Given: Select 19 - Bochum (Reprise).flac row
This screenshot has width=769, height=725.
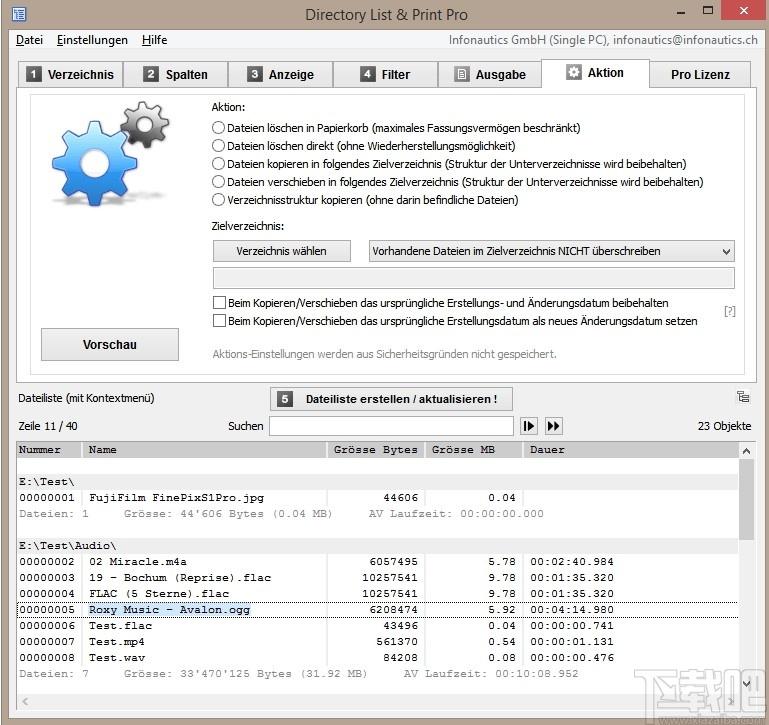Looking at the screenshot, I should pyautogui.click(x=378, y=578).
